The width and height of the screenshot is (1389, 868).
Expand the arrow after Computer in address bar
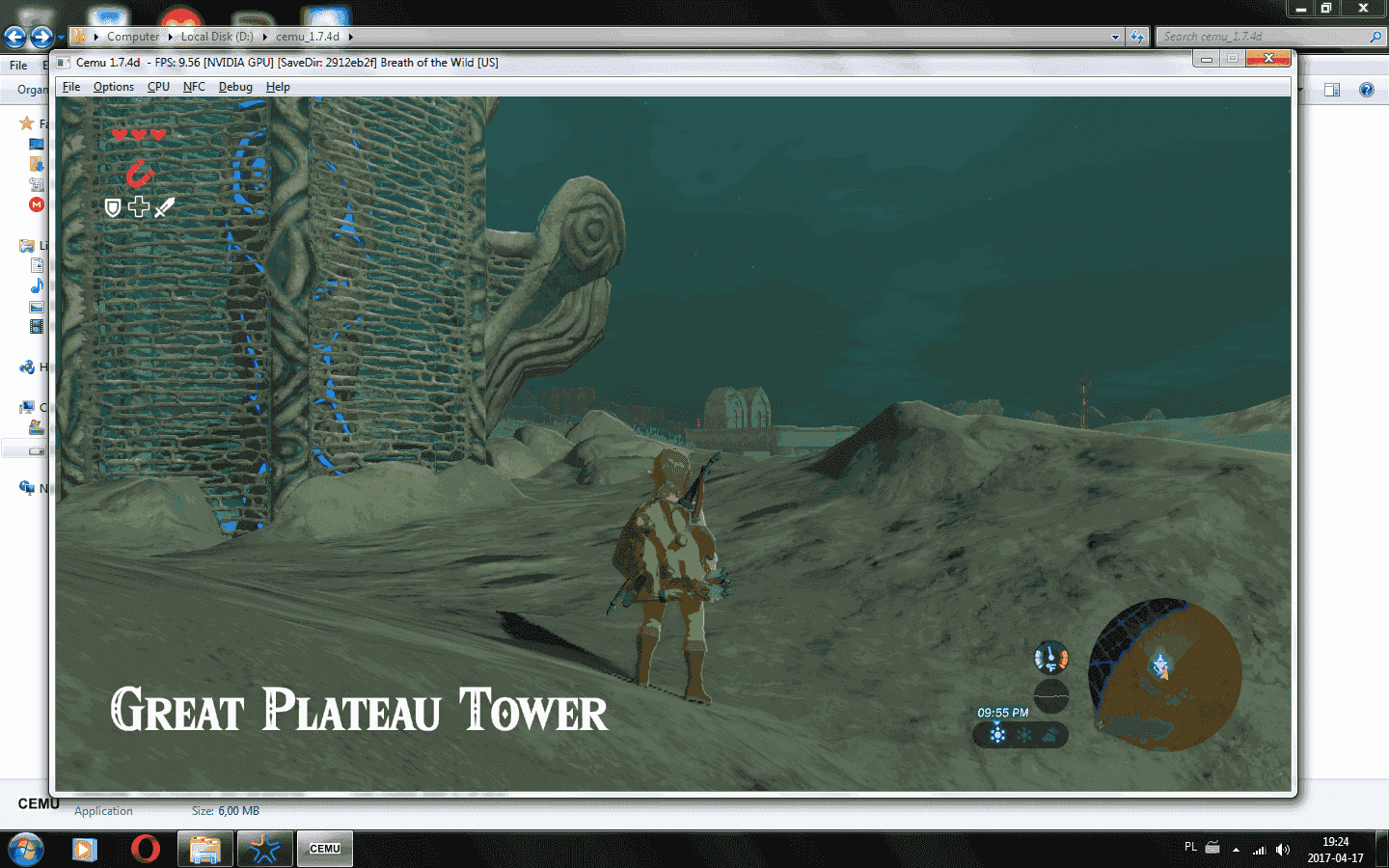tap(171, 37)
